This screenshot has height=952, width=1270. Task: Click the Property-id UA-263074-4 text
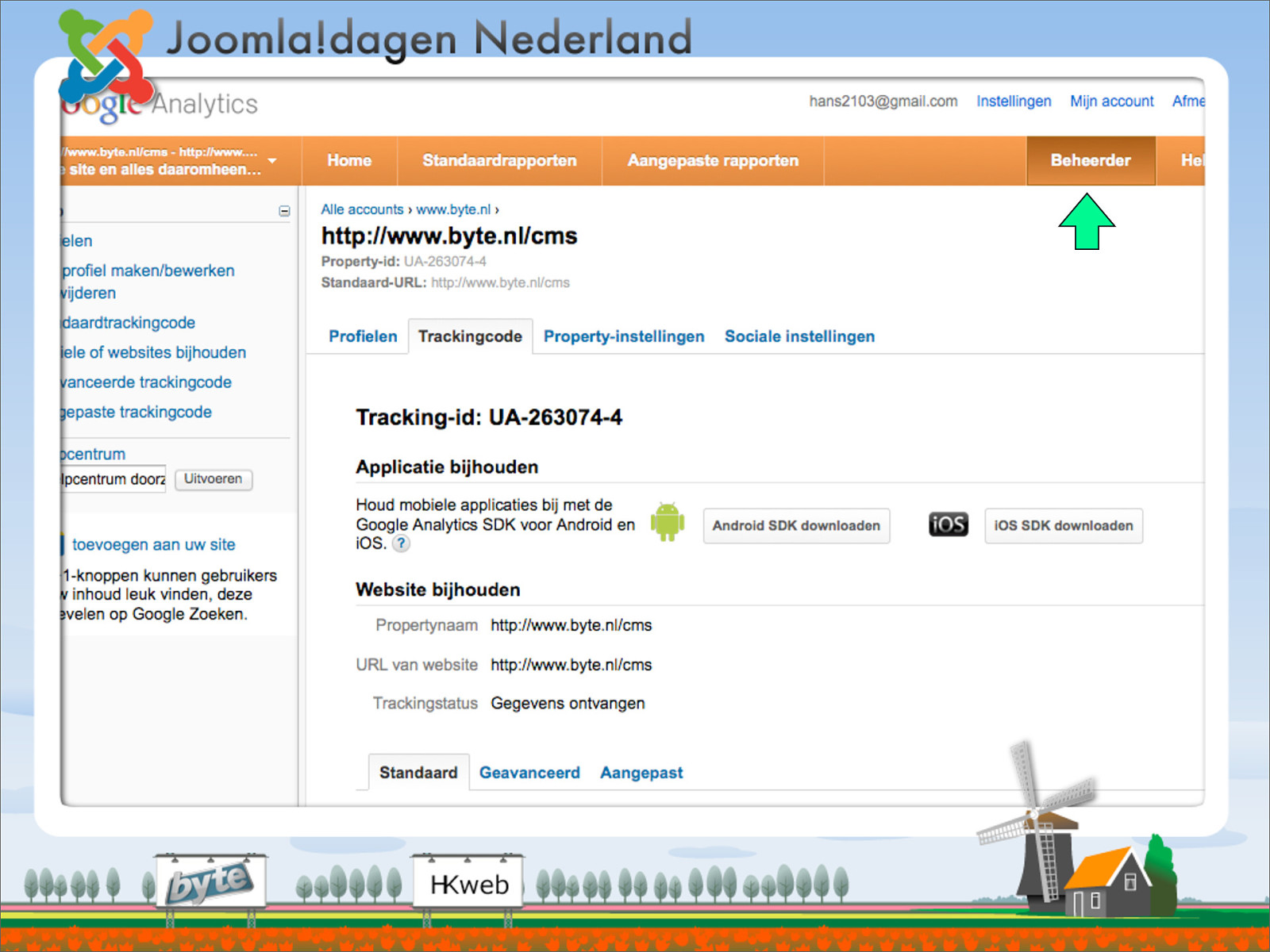pos(403,261)
